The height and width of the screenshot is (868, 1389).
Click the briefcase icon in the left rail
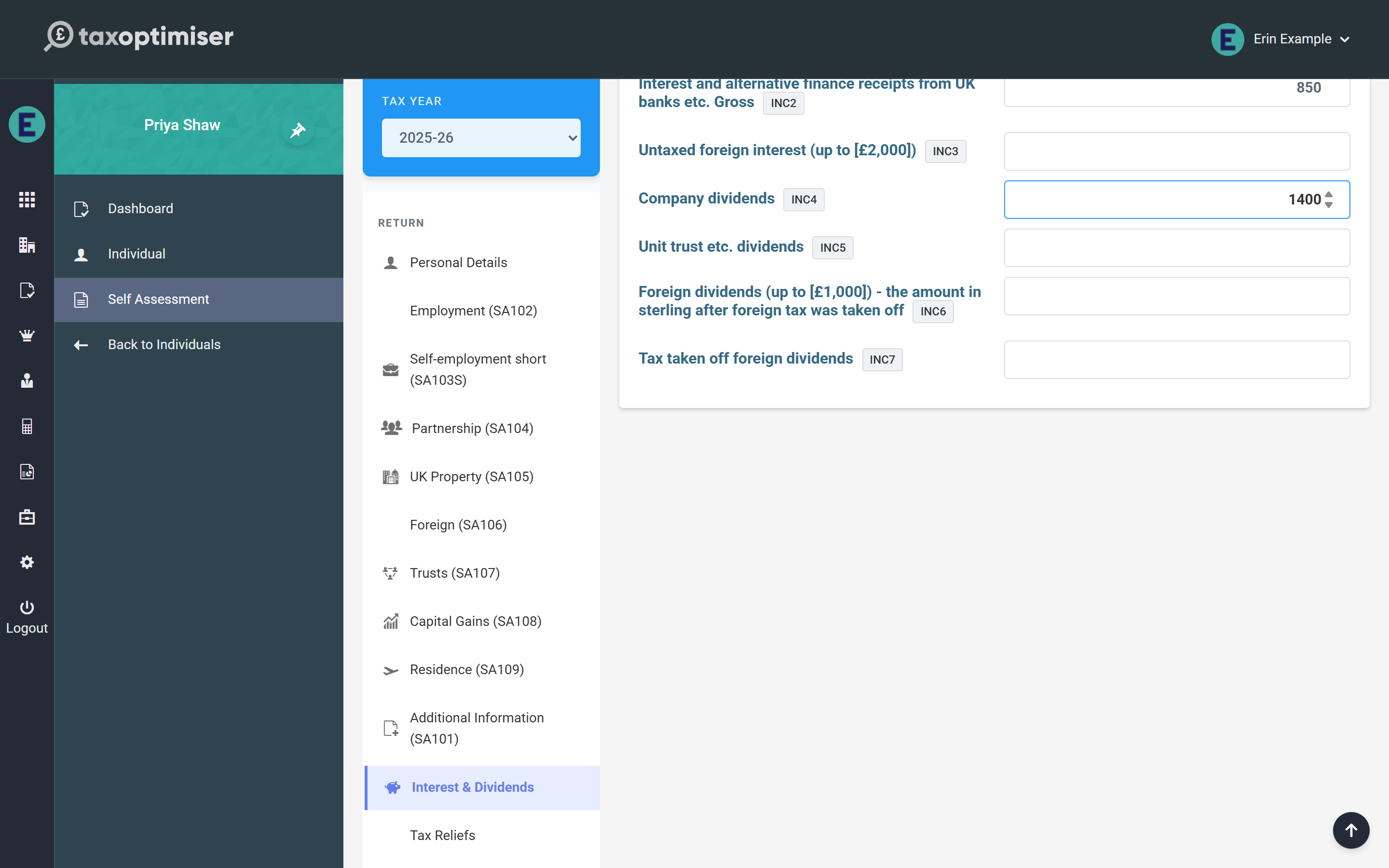coord(27,517)
